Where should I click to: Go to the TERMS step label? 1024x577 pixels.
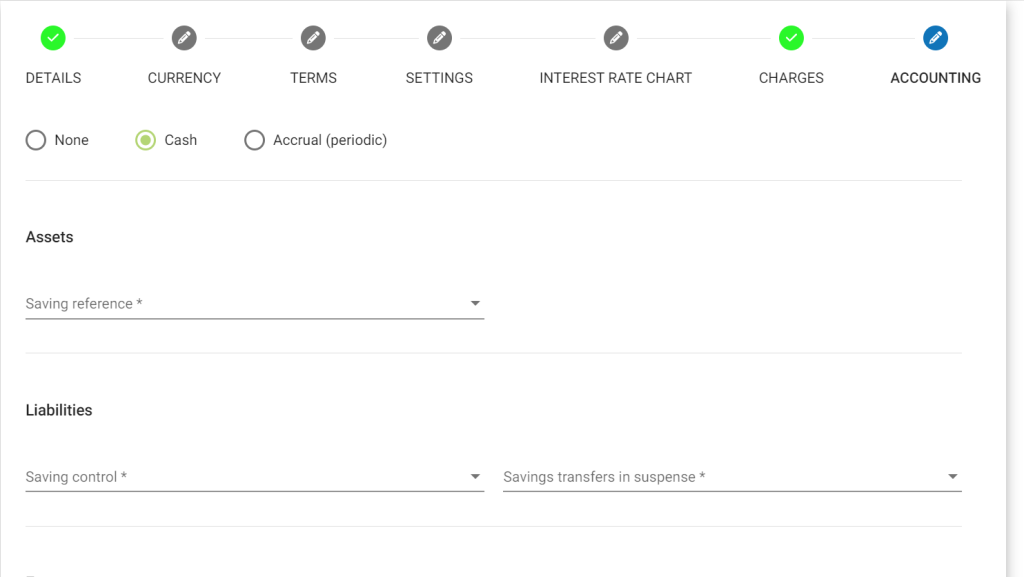pos(313,78)
